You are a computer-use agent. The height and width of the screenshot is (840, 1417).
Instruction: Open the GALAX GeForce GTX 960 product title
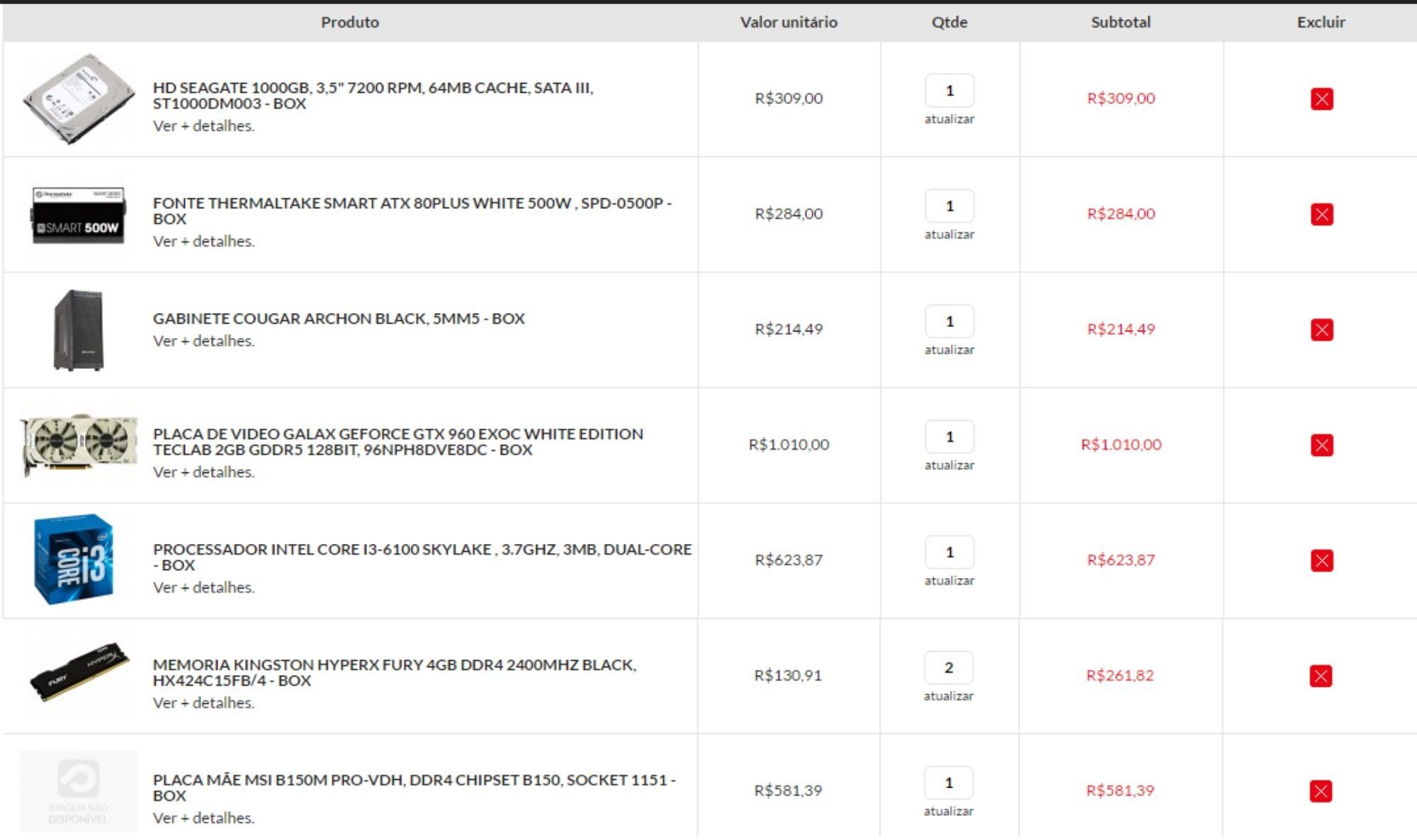[398, 441]
